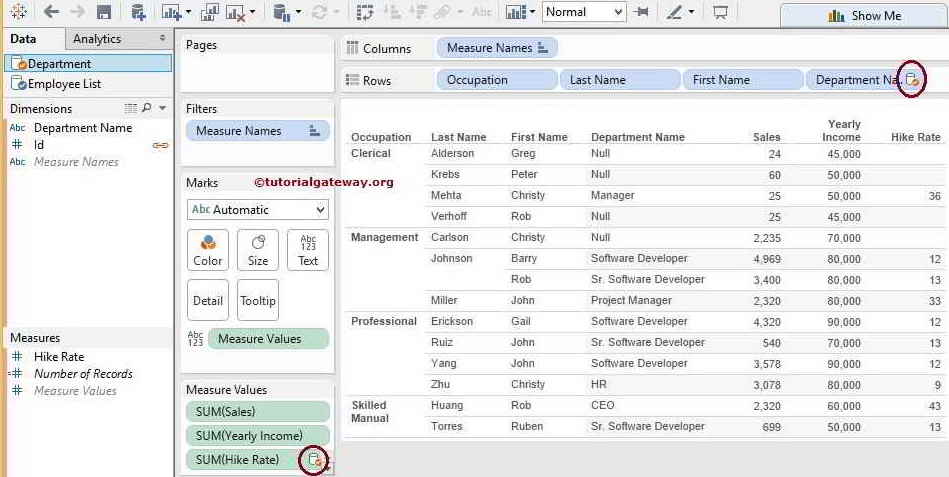This screenshot has width=949, height=477.
Task: Click the sort icon on Filters Measure Names pill
Action: tap(314, 131)
